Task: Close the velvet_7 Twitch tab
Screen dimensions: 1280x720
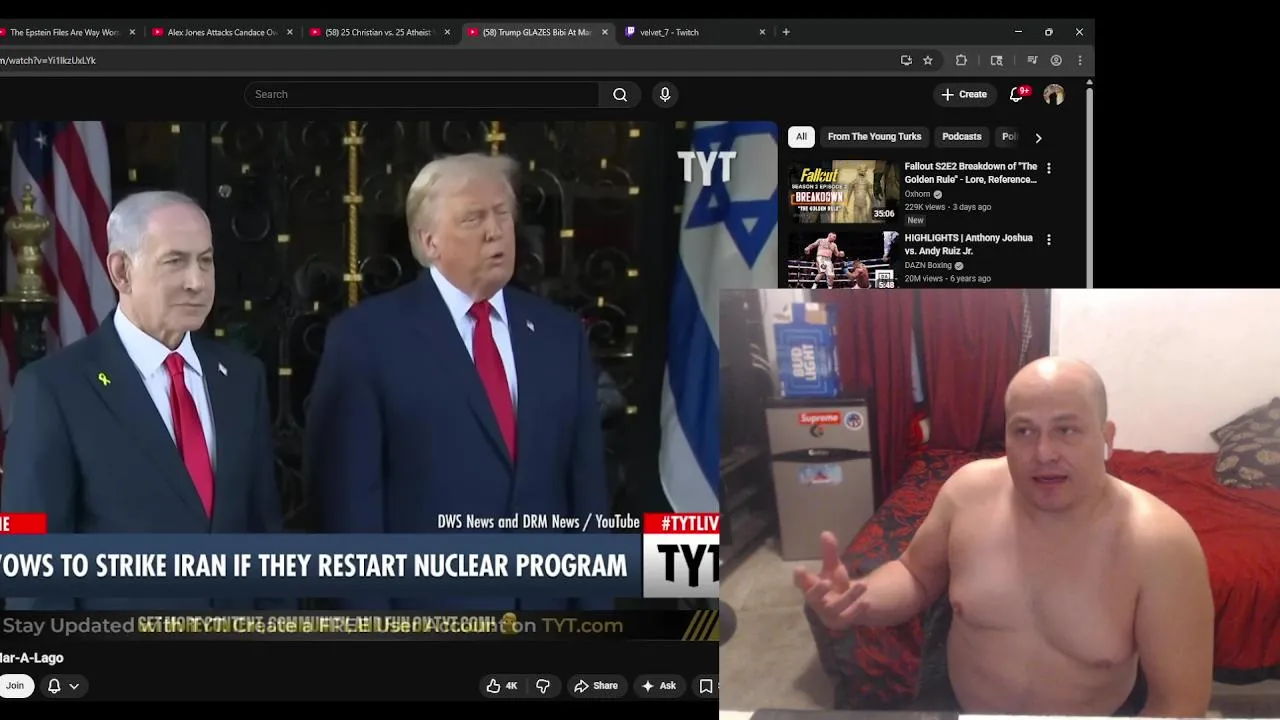Action: tap(762, 32)
